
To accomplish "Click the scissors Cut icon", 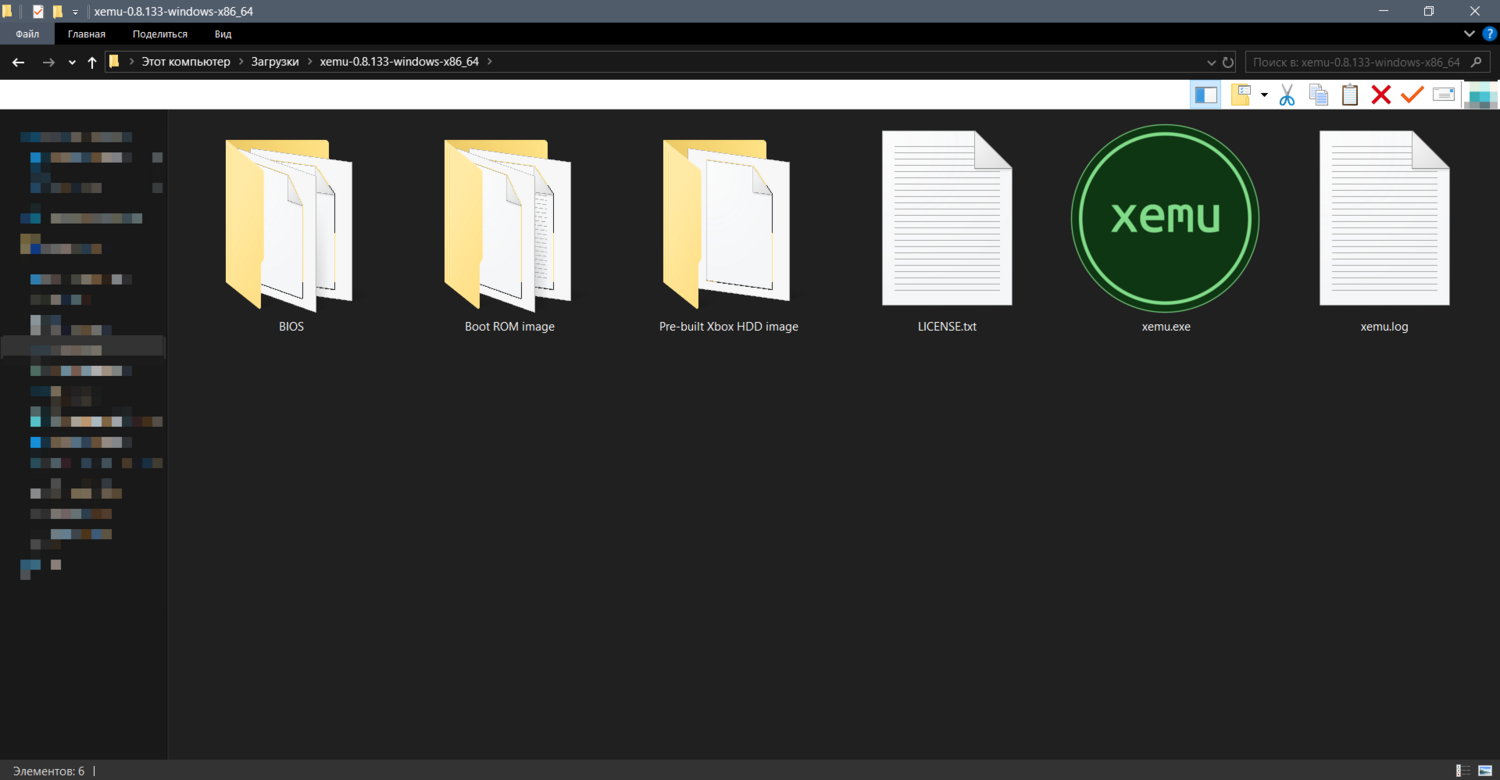I will pos(1287,95).
